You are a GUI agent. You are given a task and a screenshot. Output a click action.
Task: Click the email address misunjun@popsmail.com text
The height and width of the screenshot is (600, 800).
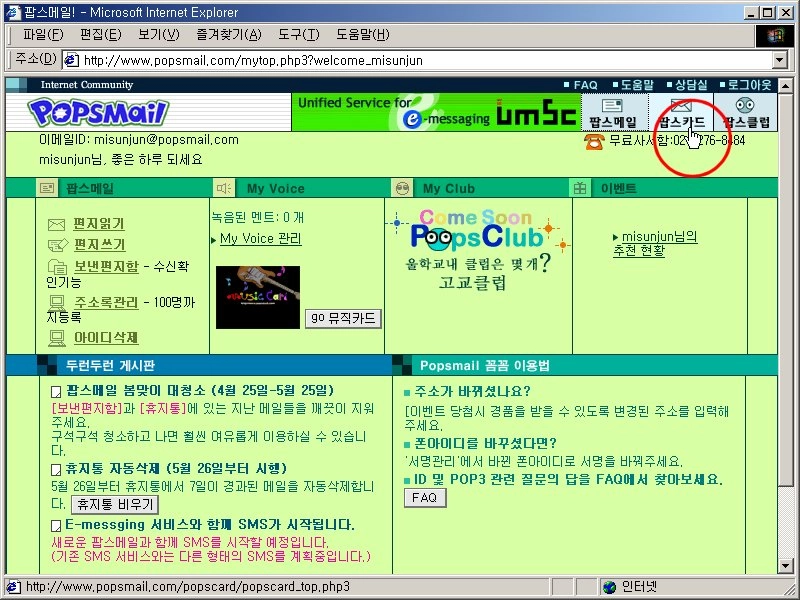tap(166, 140)
